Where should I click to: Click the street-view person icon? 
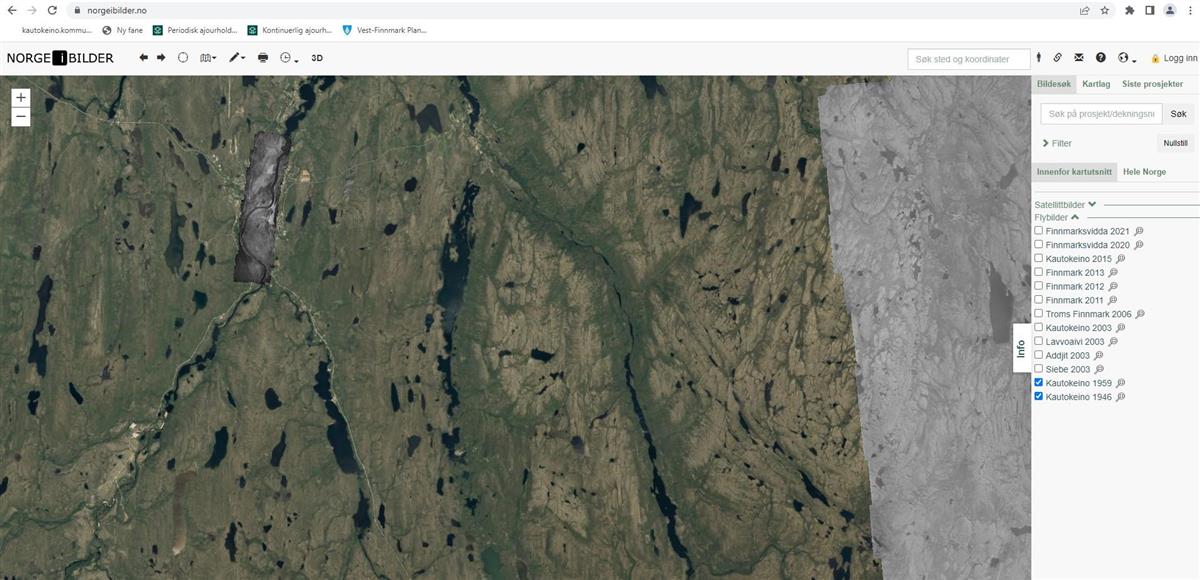[1039, 58]
